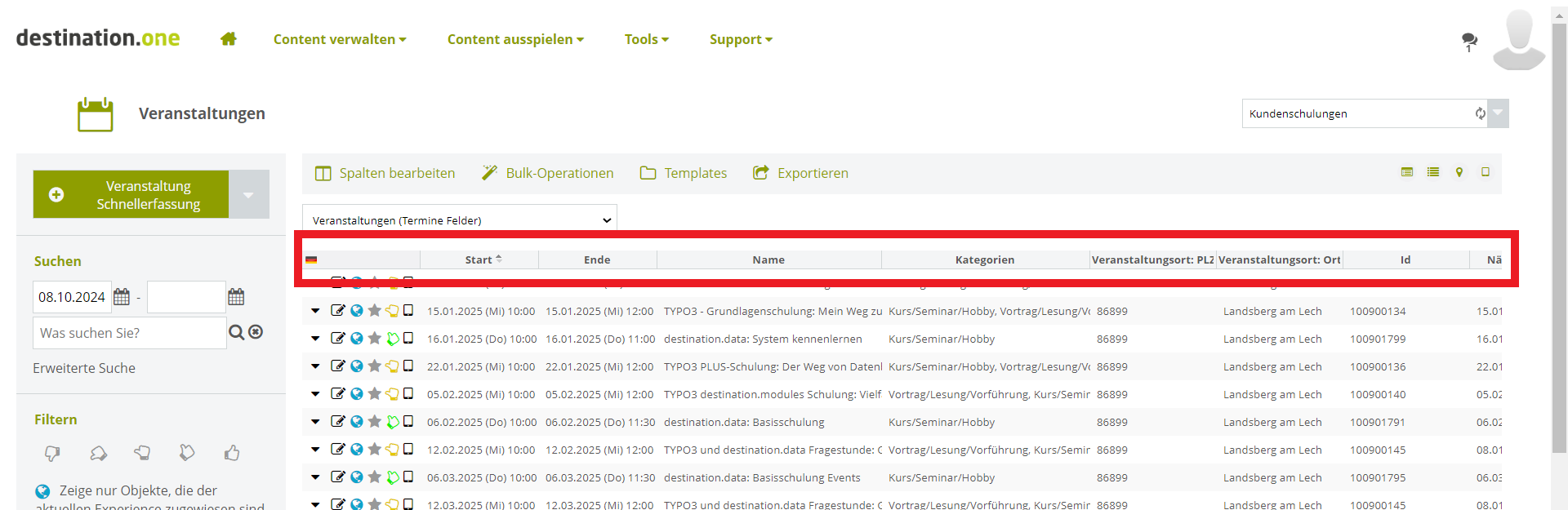Viewport: 1568px width, 510px height.
Task: Refresh the Kundenschulungen selector
Action: tap(1480, 113)
